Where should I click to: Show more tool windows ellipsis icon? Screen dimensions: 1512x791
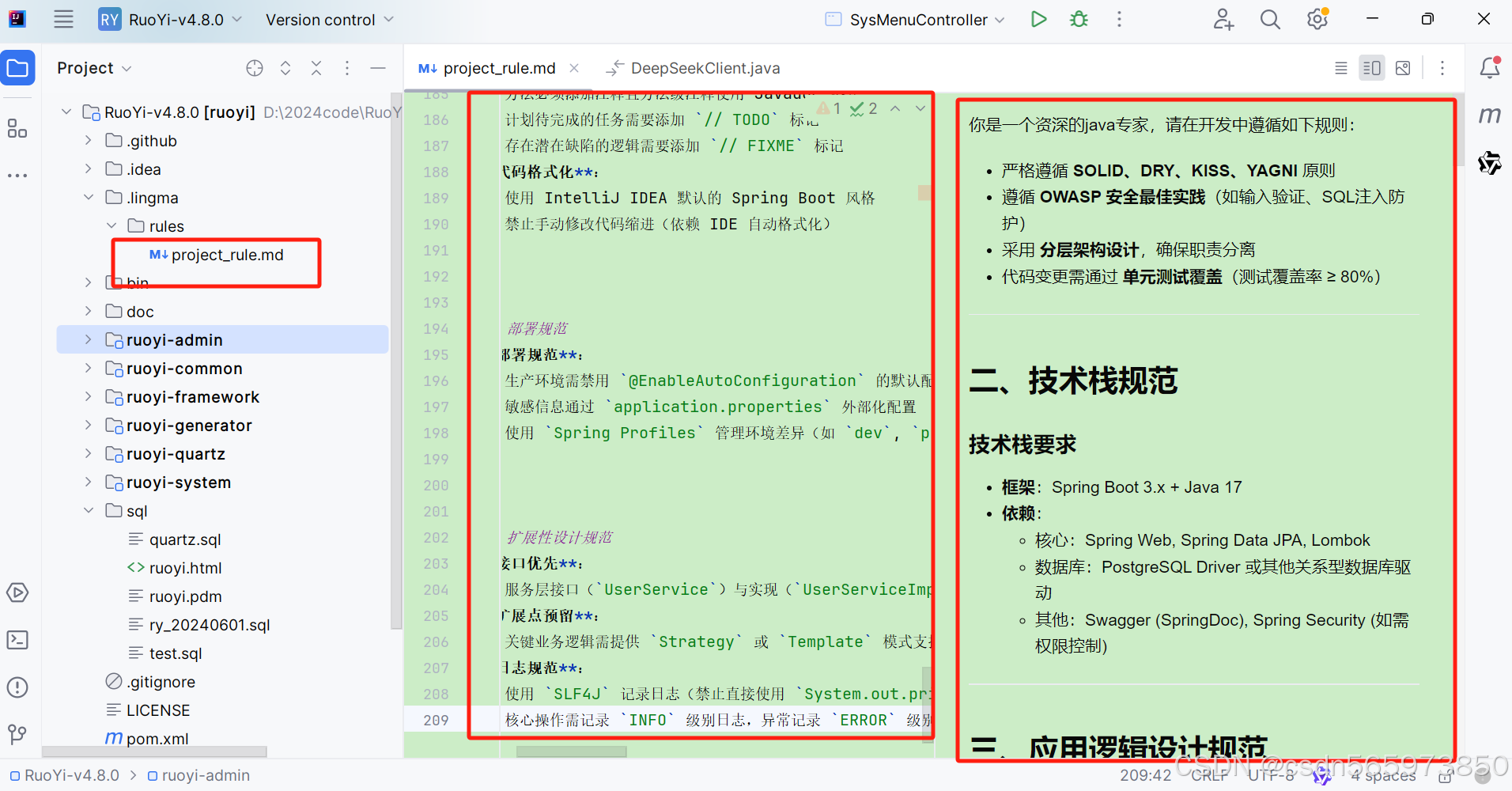tap(17, 175)
